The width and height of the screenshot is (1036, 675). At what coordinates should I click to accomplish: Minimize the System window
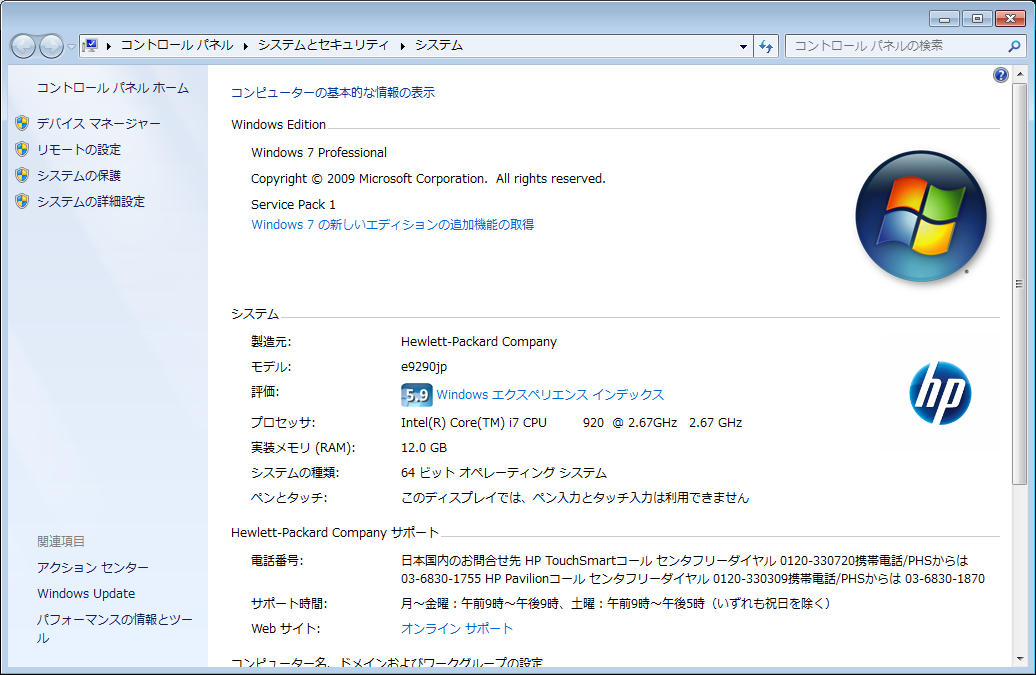coord(944,18)
